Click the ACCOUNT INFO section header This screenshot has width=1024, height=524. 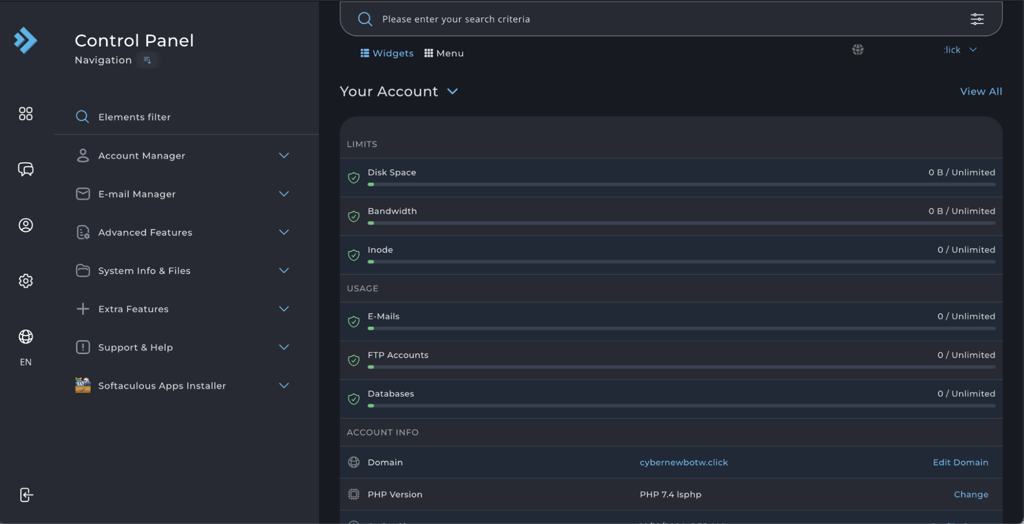(x=383, y=433)
